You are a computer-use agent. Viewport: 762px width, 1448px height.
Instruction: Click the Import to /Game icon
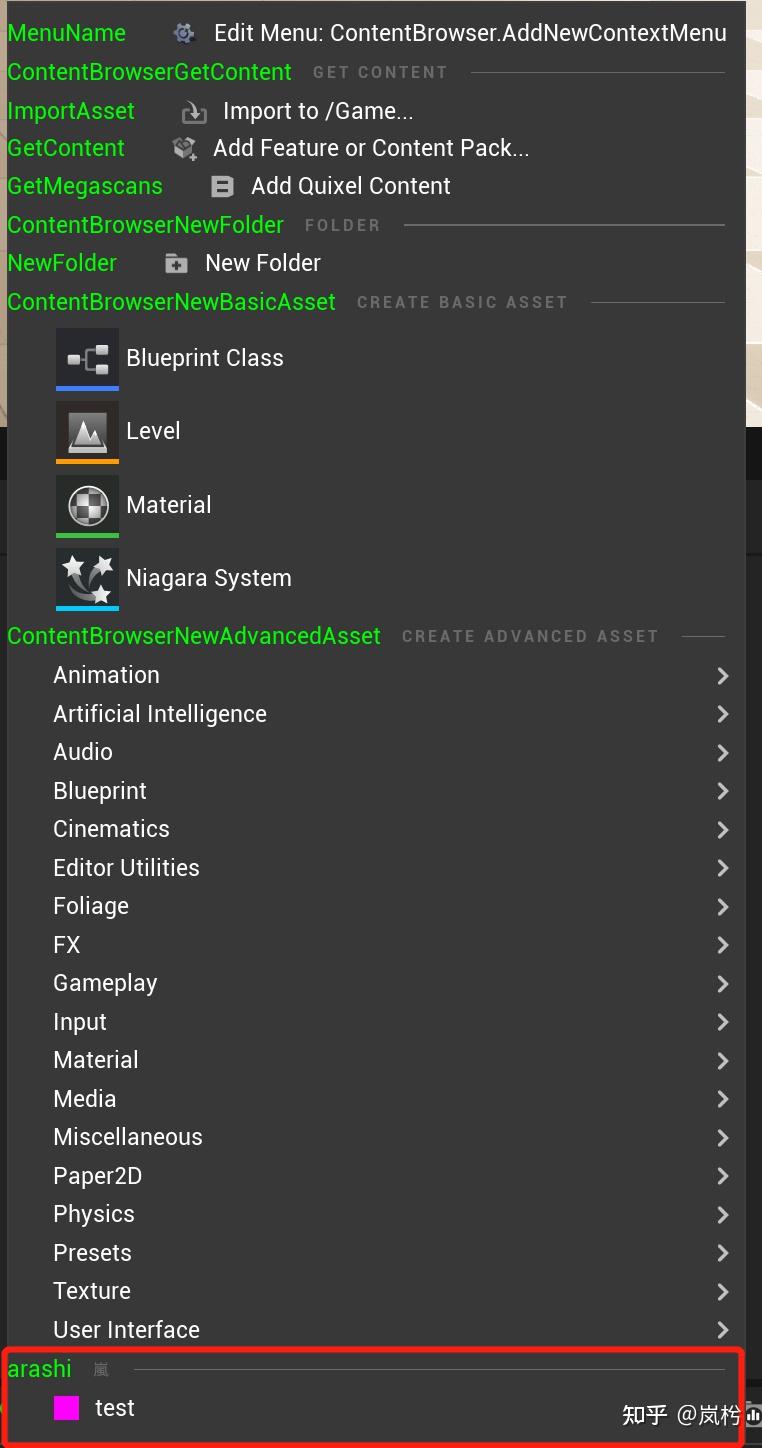tap(193, 112)
